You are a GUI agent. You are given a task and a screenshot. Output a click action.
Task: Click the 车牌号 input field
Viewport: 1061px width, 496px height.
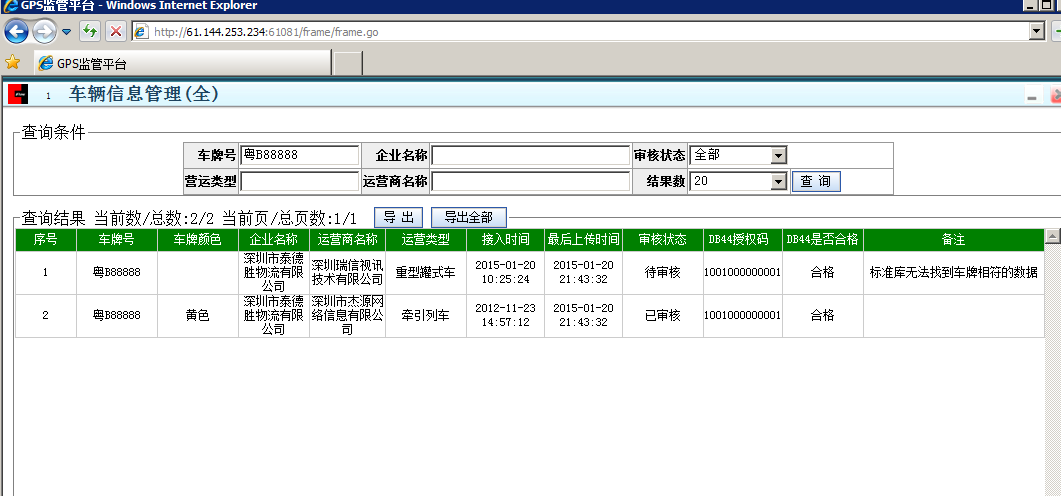coord(300,155)
